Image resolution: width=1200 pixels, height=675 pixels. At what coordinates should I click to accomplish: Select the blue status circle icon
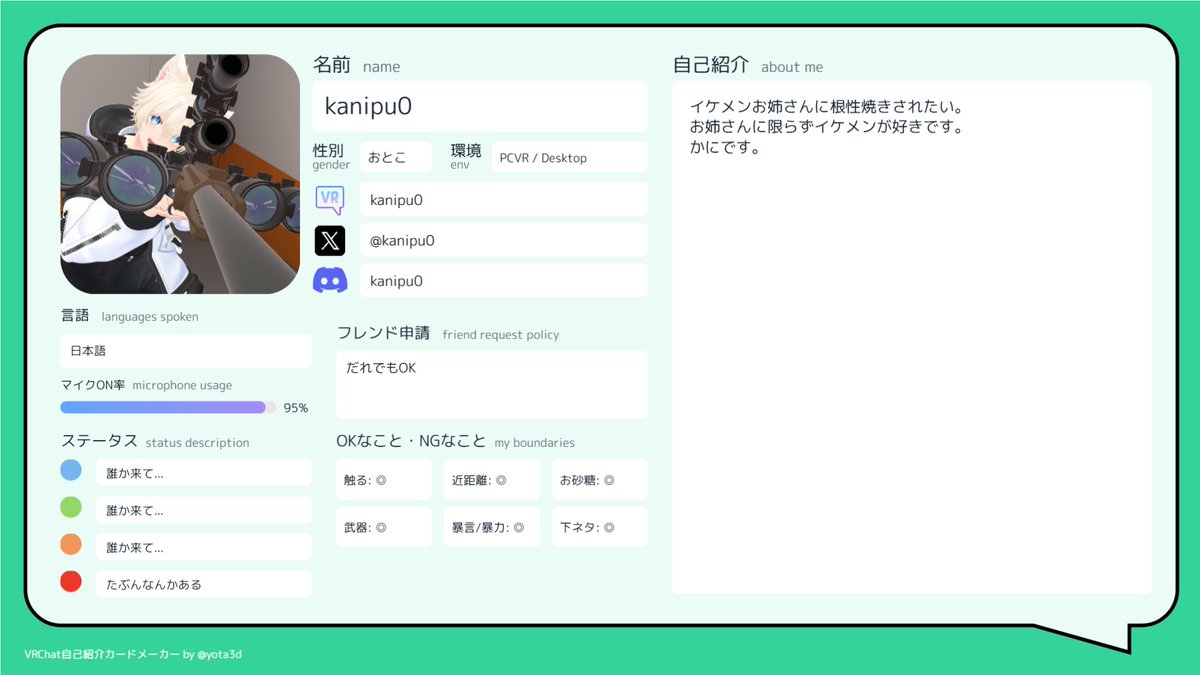(70, 471)
